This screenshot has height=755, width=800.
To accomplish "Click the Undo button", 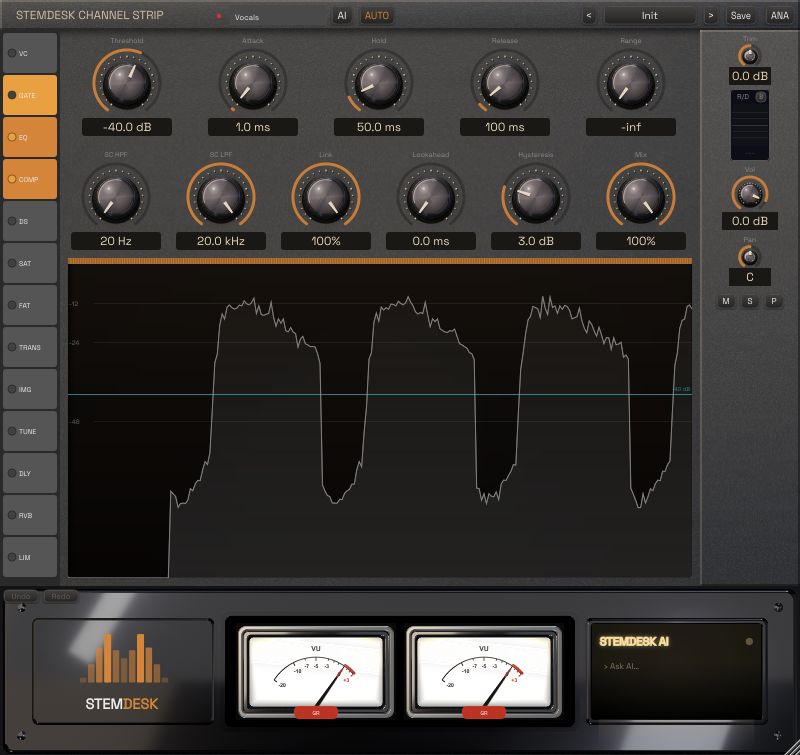I will (21, 596).
